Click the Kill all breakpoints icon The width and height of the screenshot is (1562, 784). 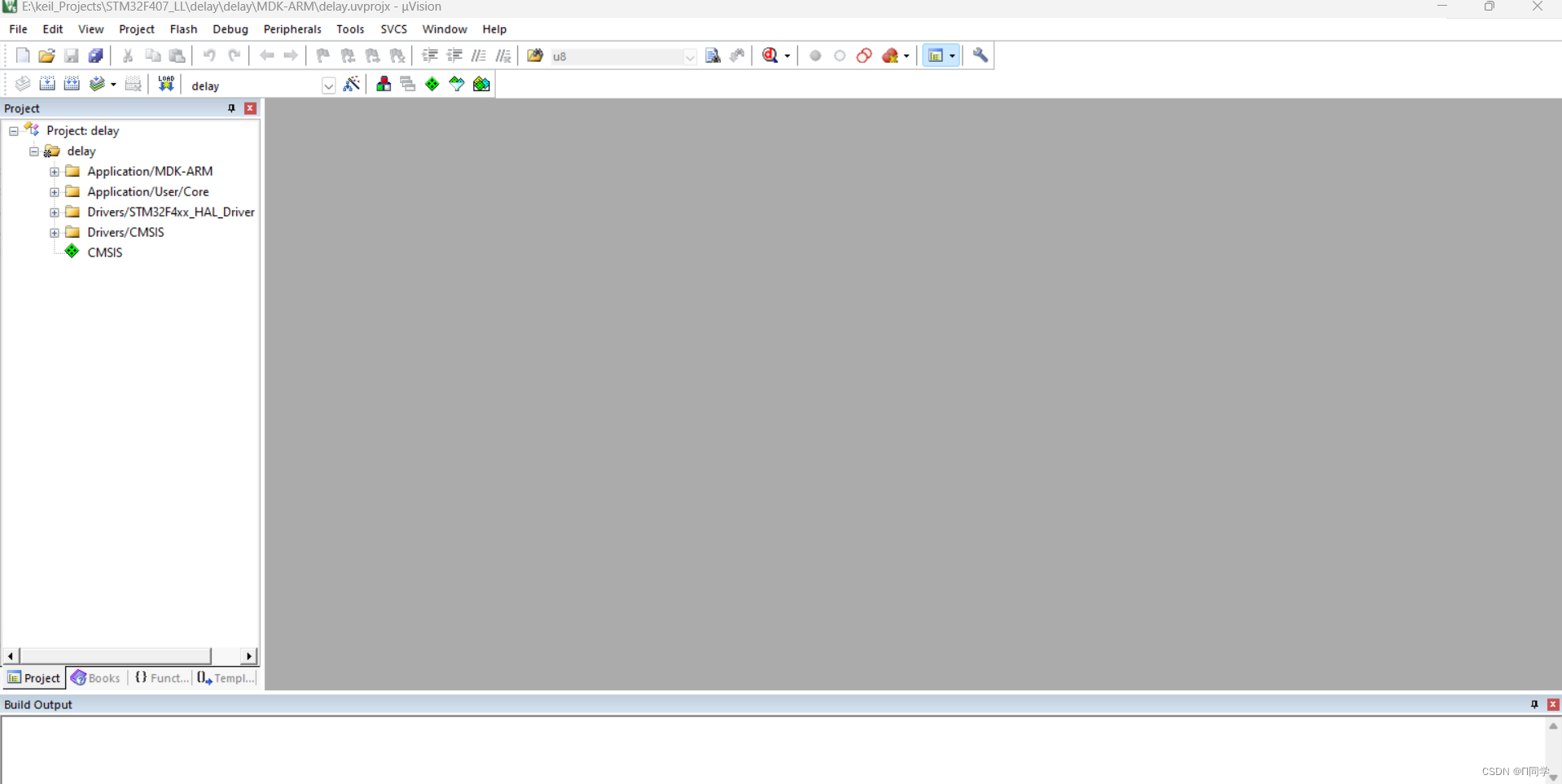click(x=890, y=55)
